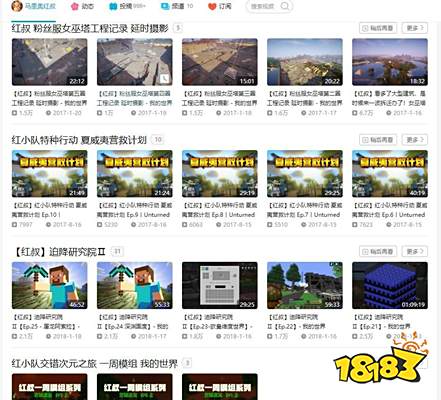Open the 29:19 Untamed Ep.8 thumbnail
441x400 pixels.
(x=220, y=174)
